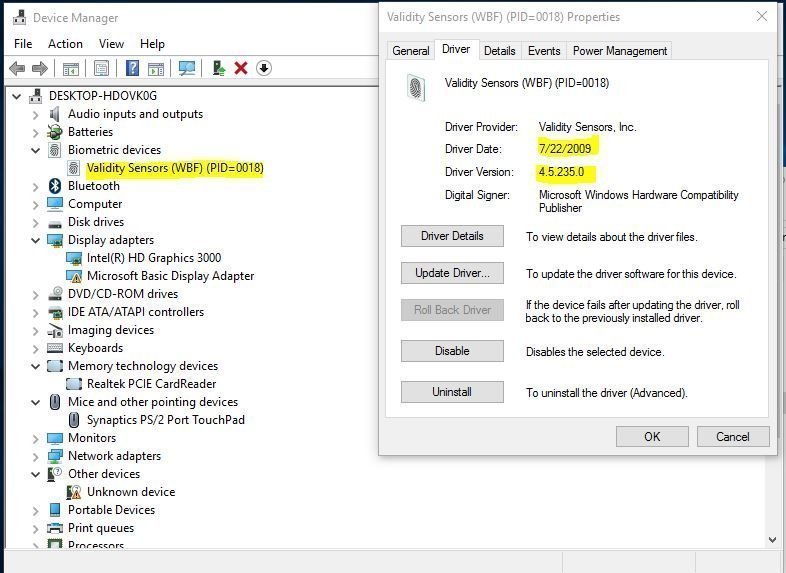The height and width of the screenshot is (573, 786).
Task: Click Cancel in the Properties dialog
Action: pos(733,437)
